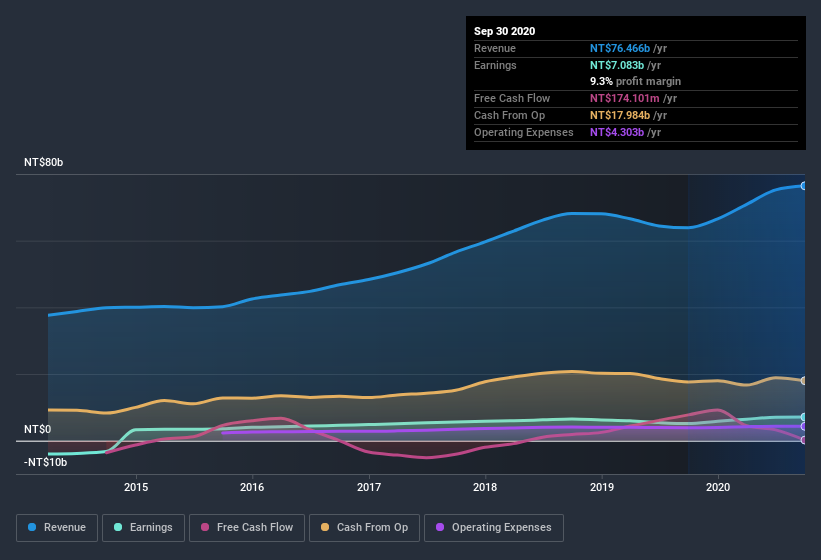This screenshot has width=821, height=560.
Task: Click the pink Free Cash Flow endpoint marker
Action: pyautogui.click(x=804, y=440)
